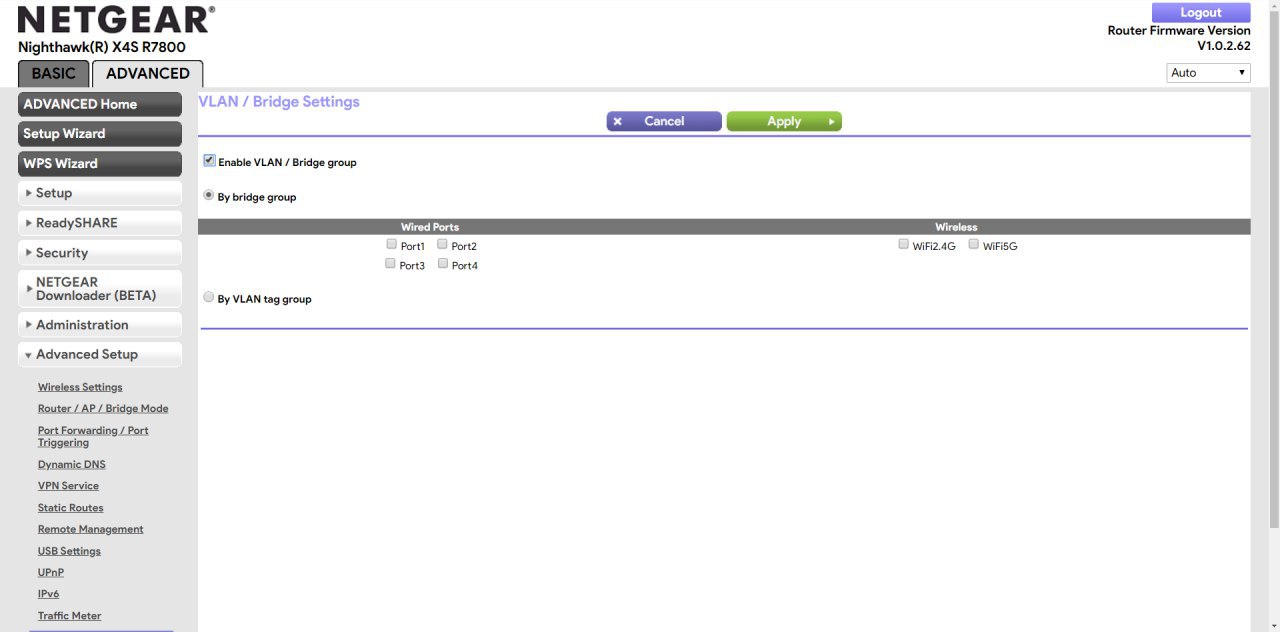Uncheck Enable VLAN / Bridge group
The width and height of the screenshot is (1280, 632).
click(x=209, y=161)
